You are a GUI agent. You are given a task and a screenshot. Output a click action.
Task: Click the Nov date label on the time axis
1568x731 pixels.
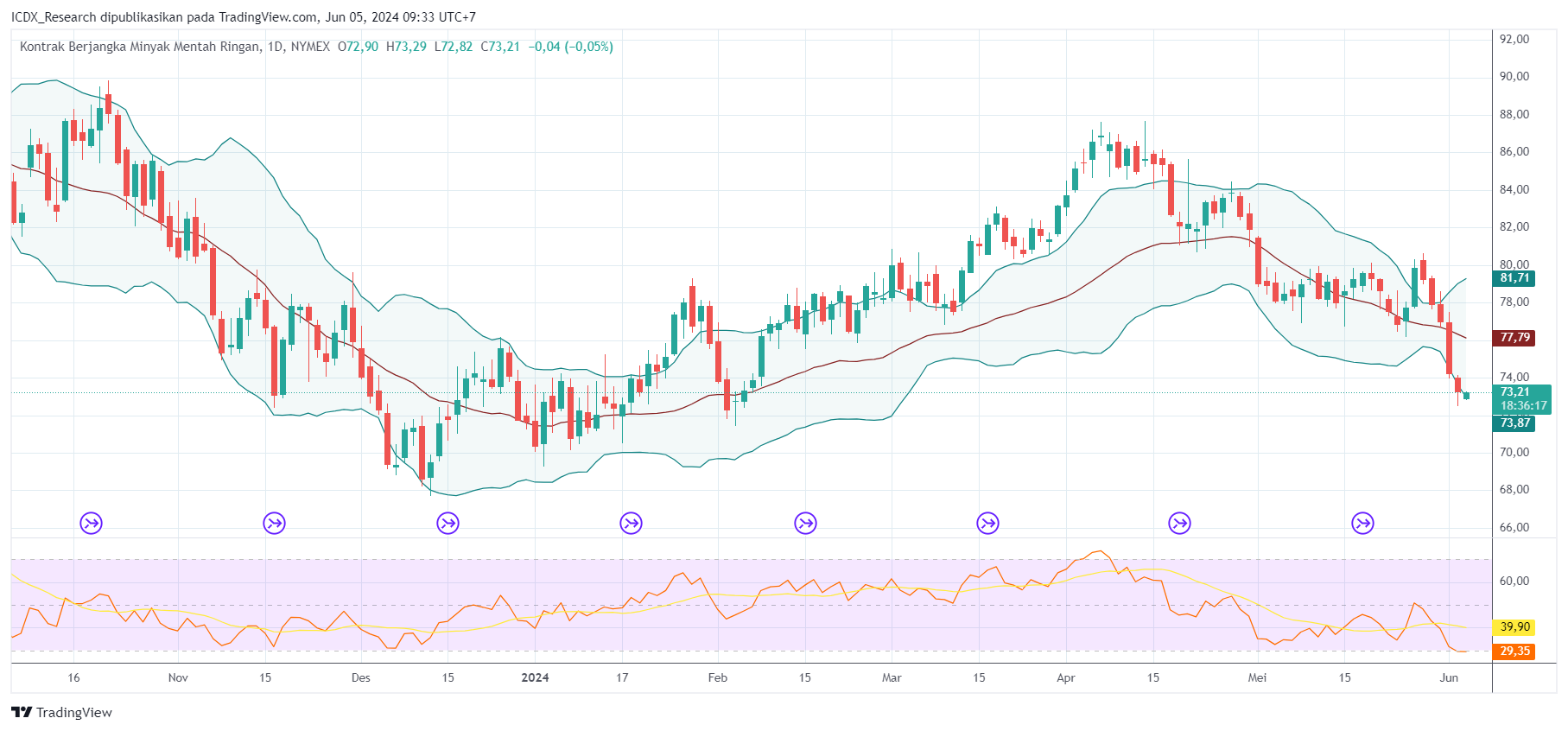pyautogui.click(x=178, y=677)
